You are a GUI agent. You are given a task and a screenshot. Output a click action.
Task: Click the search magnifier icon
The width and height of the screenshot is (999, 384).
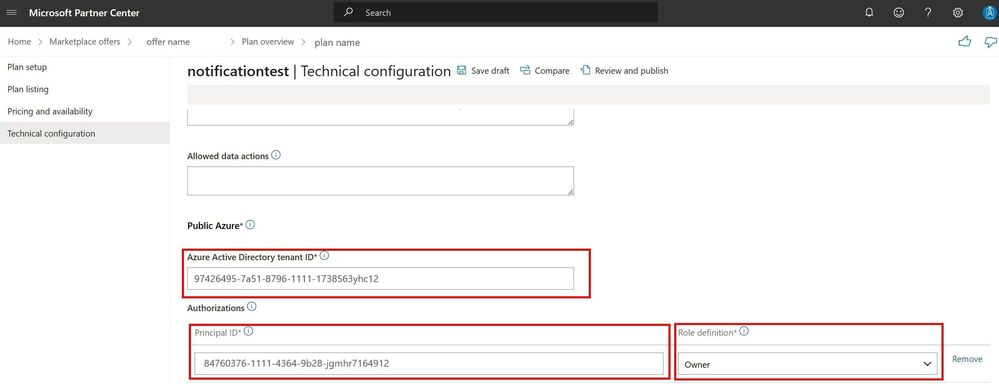[x=348, y=12]
